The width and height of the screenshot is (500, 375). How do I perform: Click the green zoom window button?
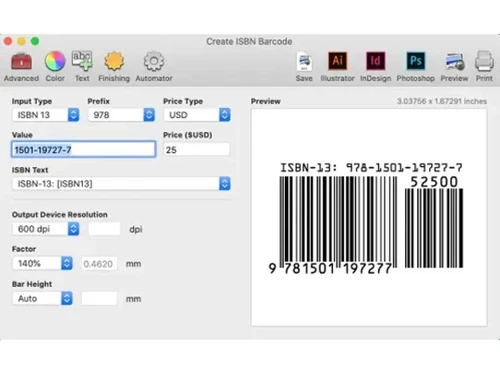35,41
